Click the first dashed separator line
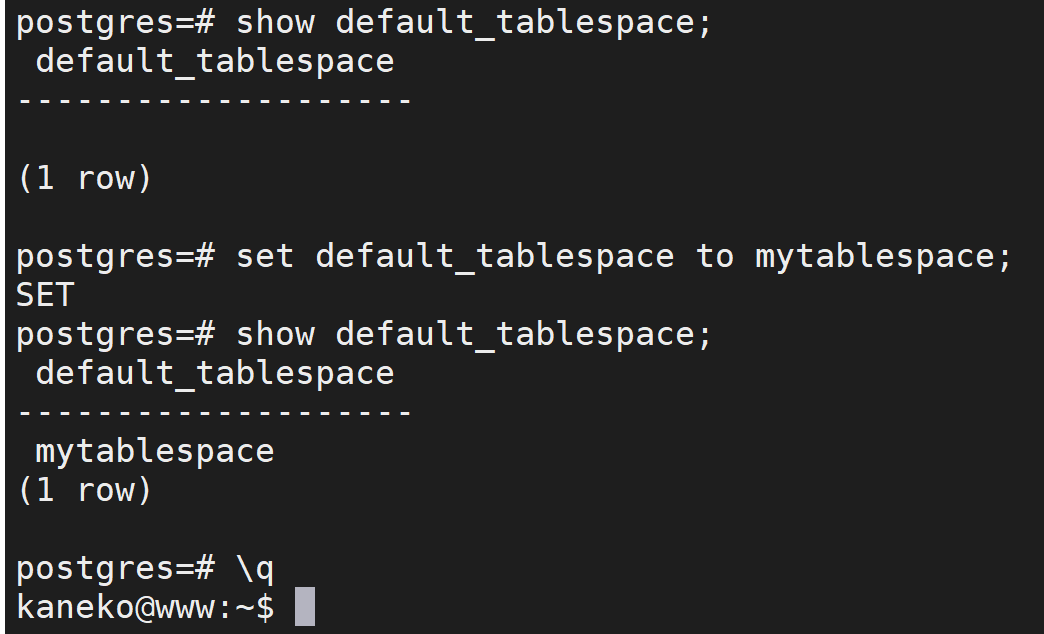Screen dimensions: 1044x634 tap(214, 101)
